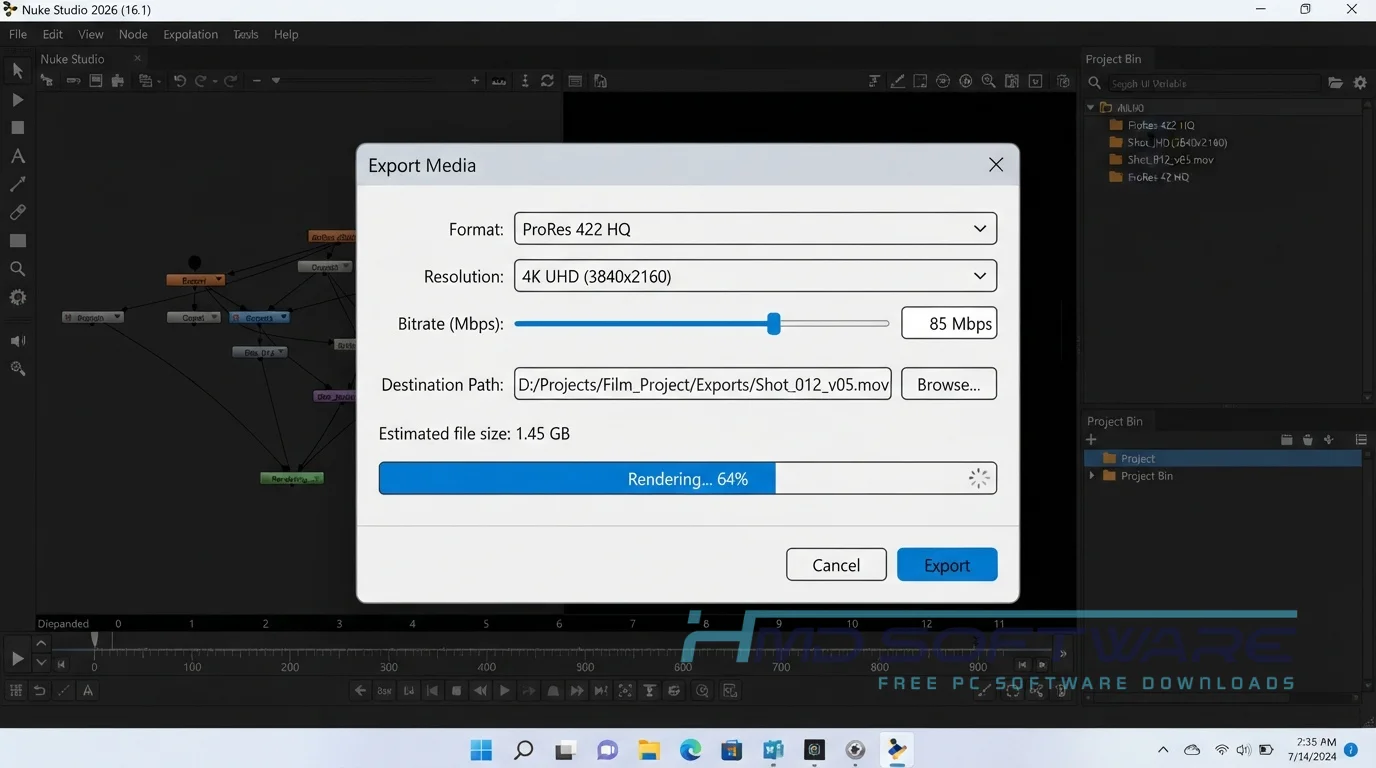Click the undo arrow in node graph toolbar
This screenshot has height=768, width=1376.
[180, 81]
